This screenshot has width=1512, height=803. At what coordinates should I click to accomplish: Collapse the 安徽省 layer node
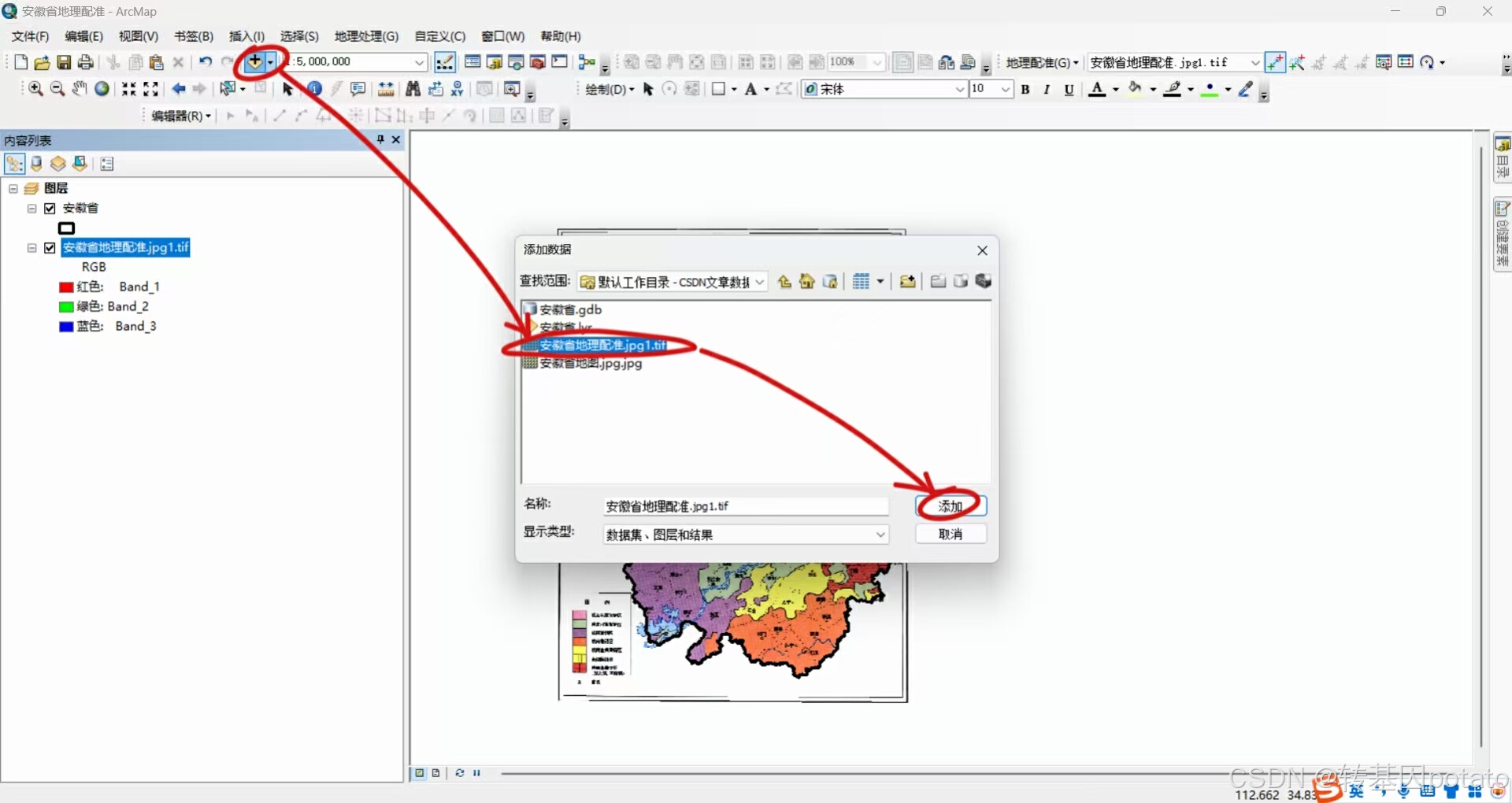tap(32, 209)
